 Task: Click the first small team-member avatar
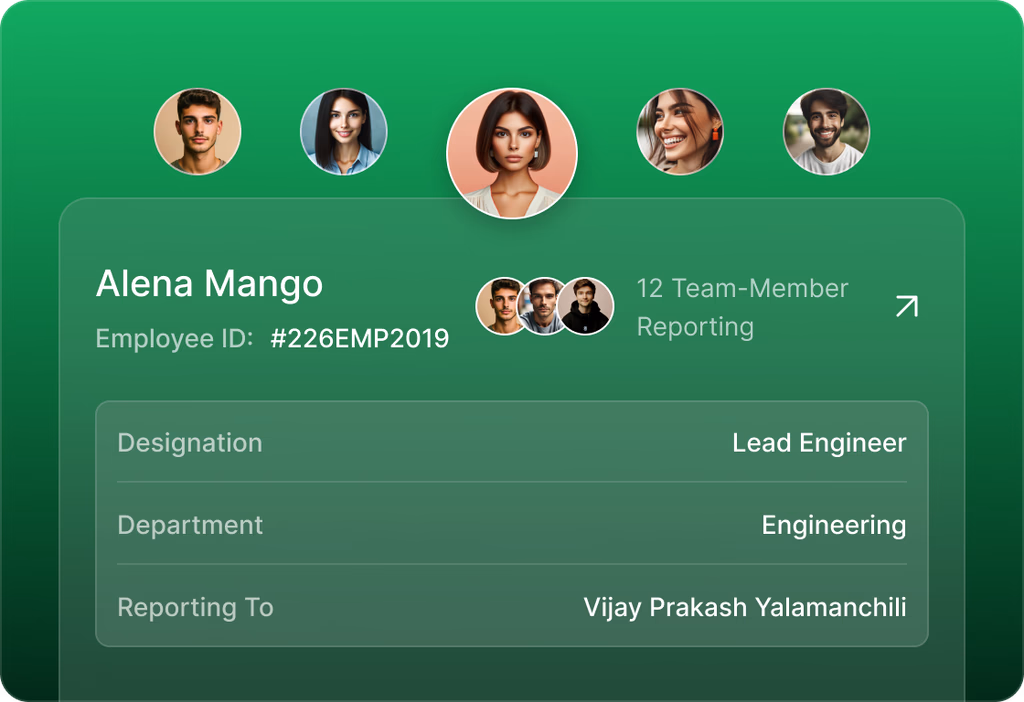point(500,306)
